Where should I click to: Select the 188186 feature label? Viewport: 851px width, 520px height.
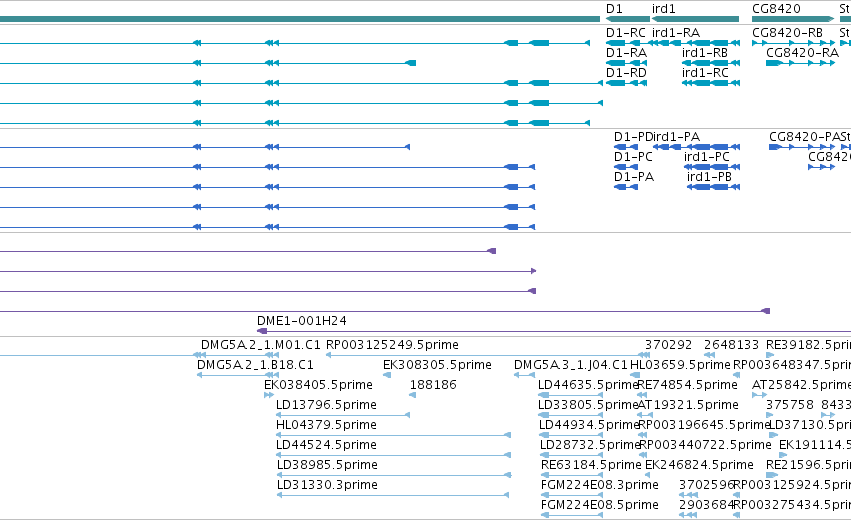pos(433,385)
